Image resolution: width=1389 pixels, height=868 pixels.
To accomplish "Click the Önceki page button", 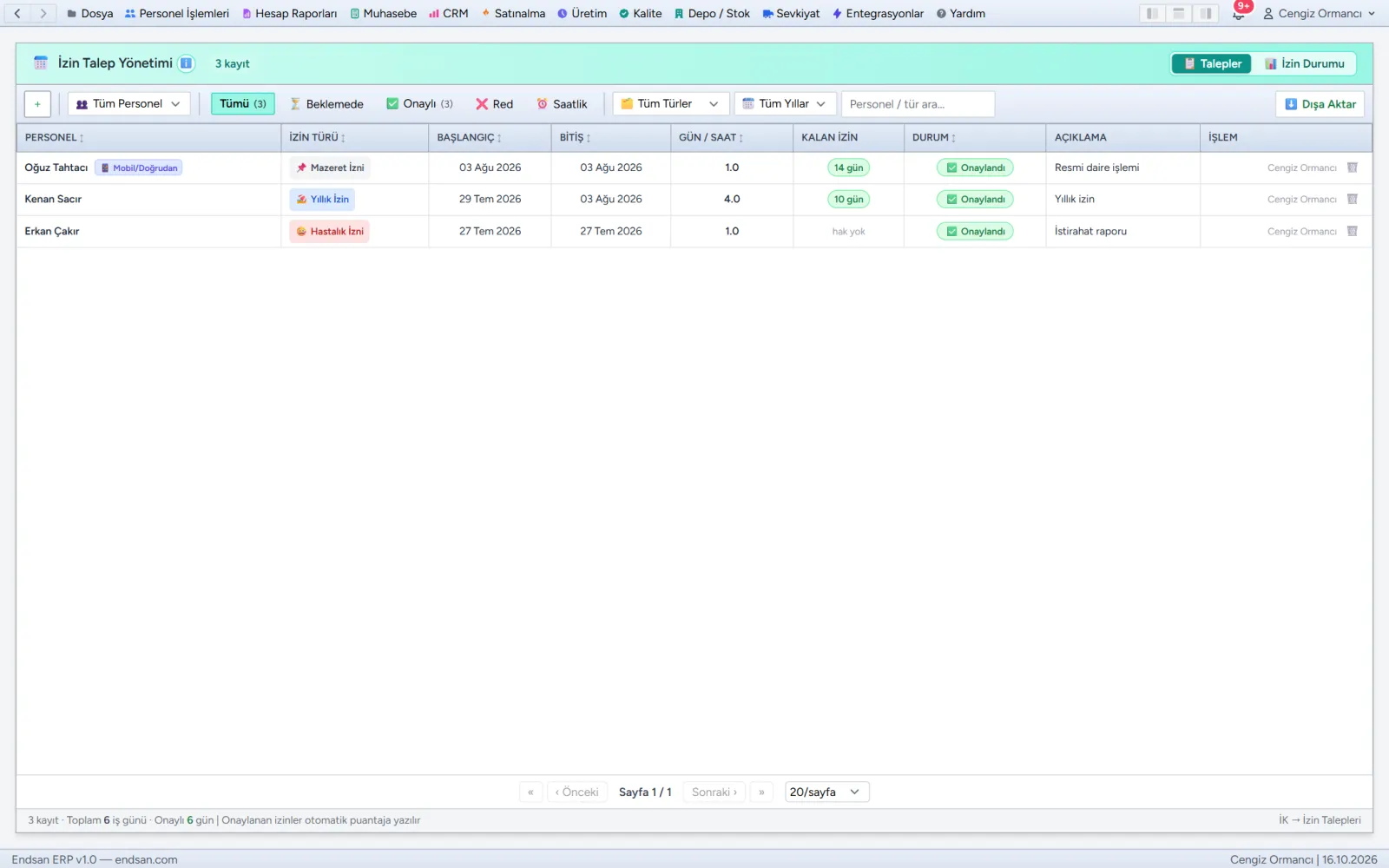I will point(577,792).
